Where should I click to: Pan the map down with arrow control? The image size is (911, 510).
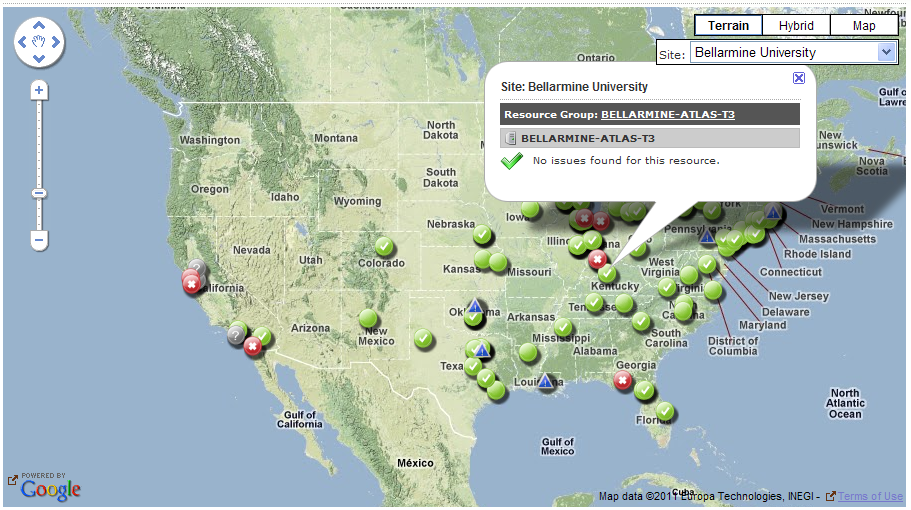point(39,59)
